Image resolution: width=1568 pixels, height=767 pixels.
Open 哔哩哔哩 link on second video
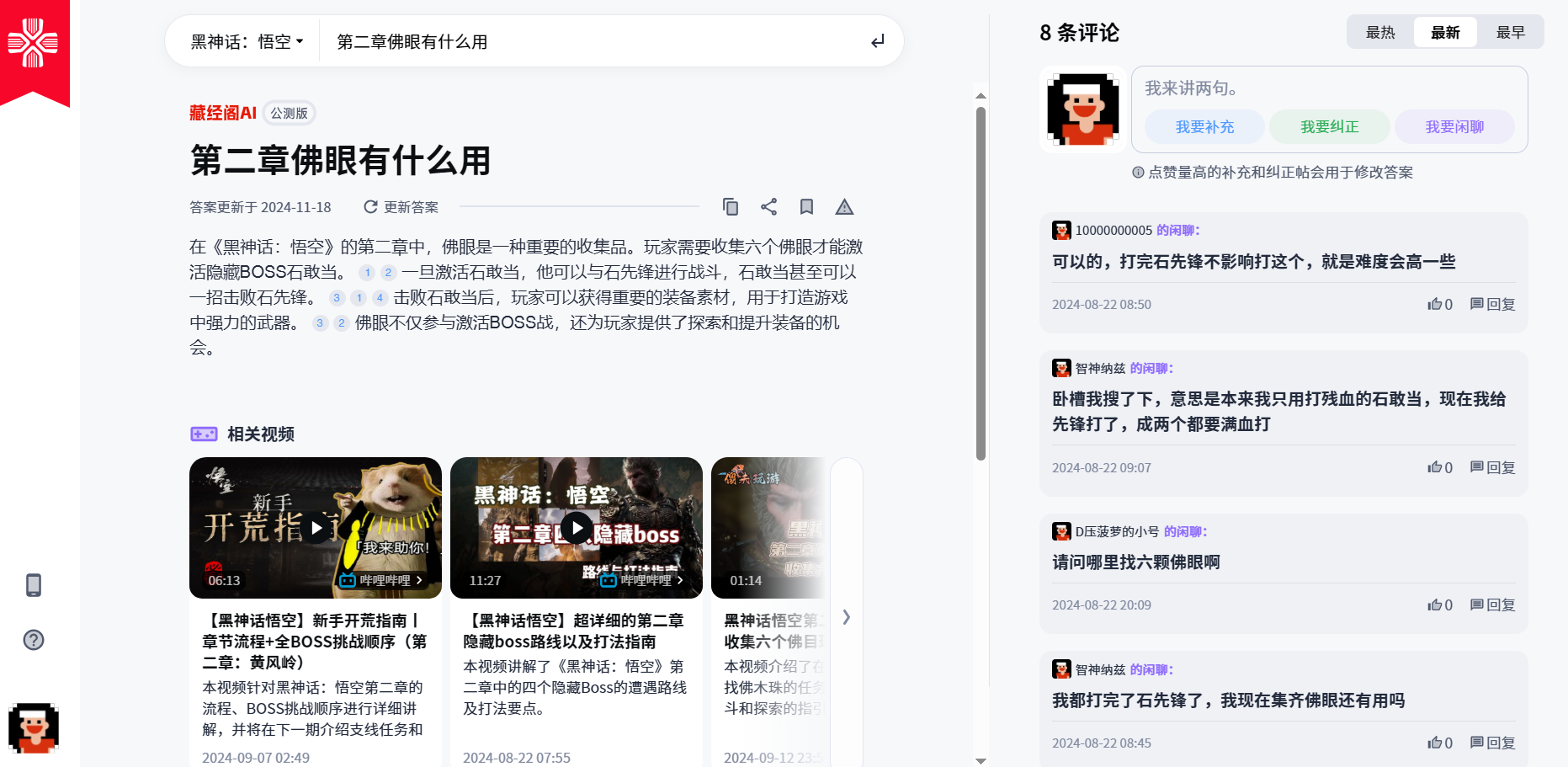click(641, 580)
